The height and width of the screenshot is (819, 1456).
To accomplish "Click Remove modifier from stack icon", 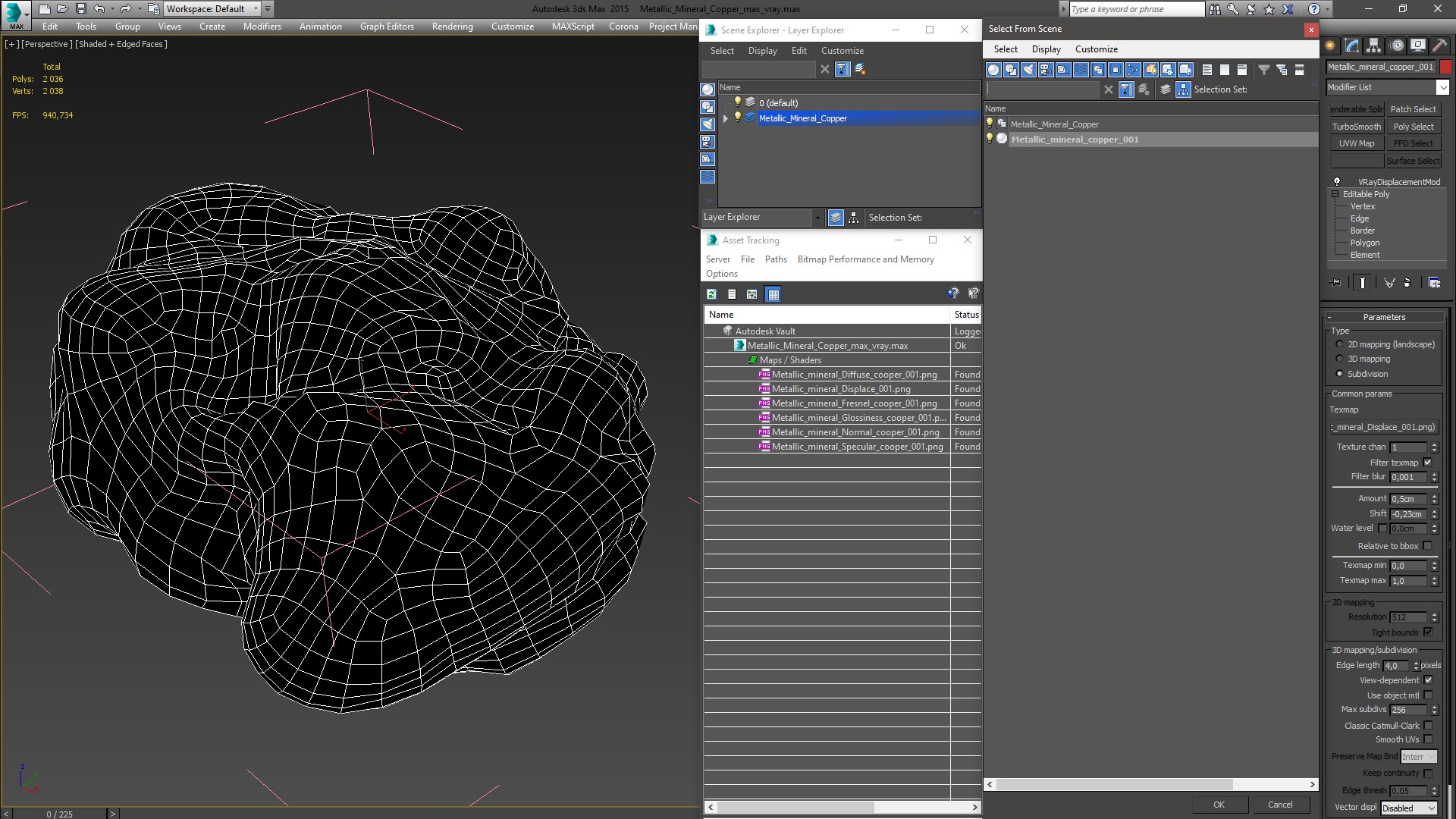I will pyautogui.click(x=1407, y=283).
